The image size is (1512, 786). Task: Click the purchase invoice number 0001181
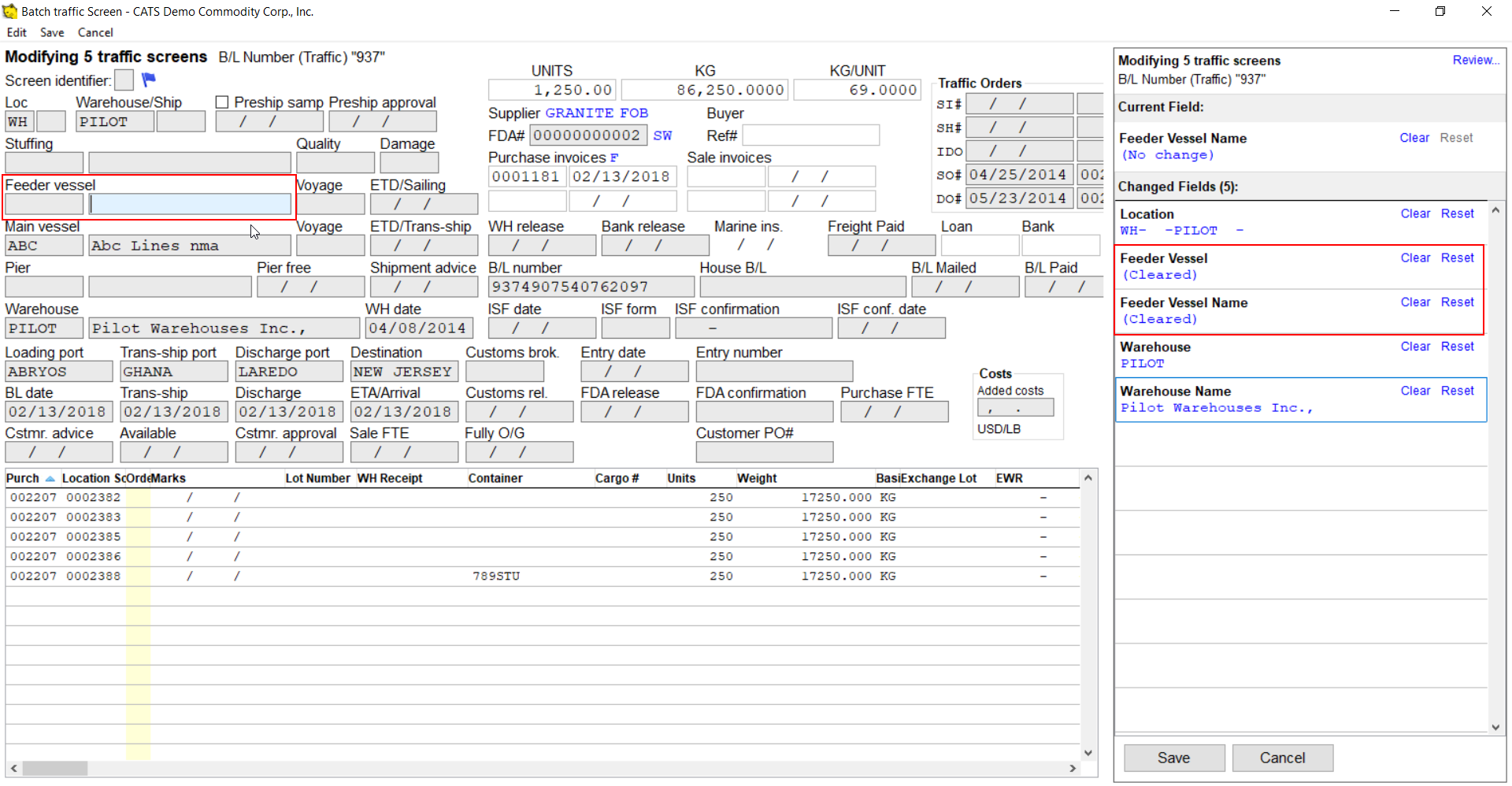[527, 176]
